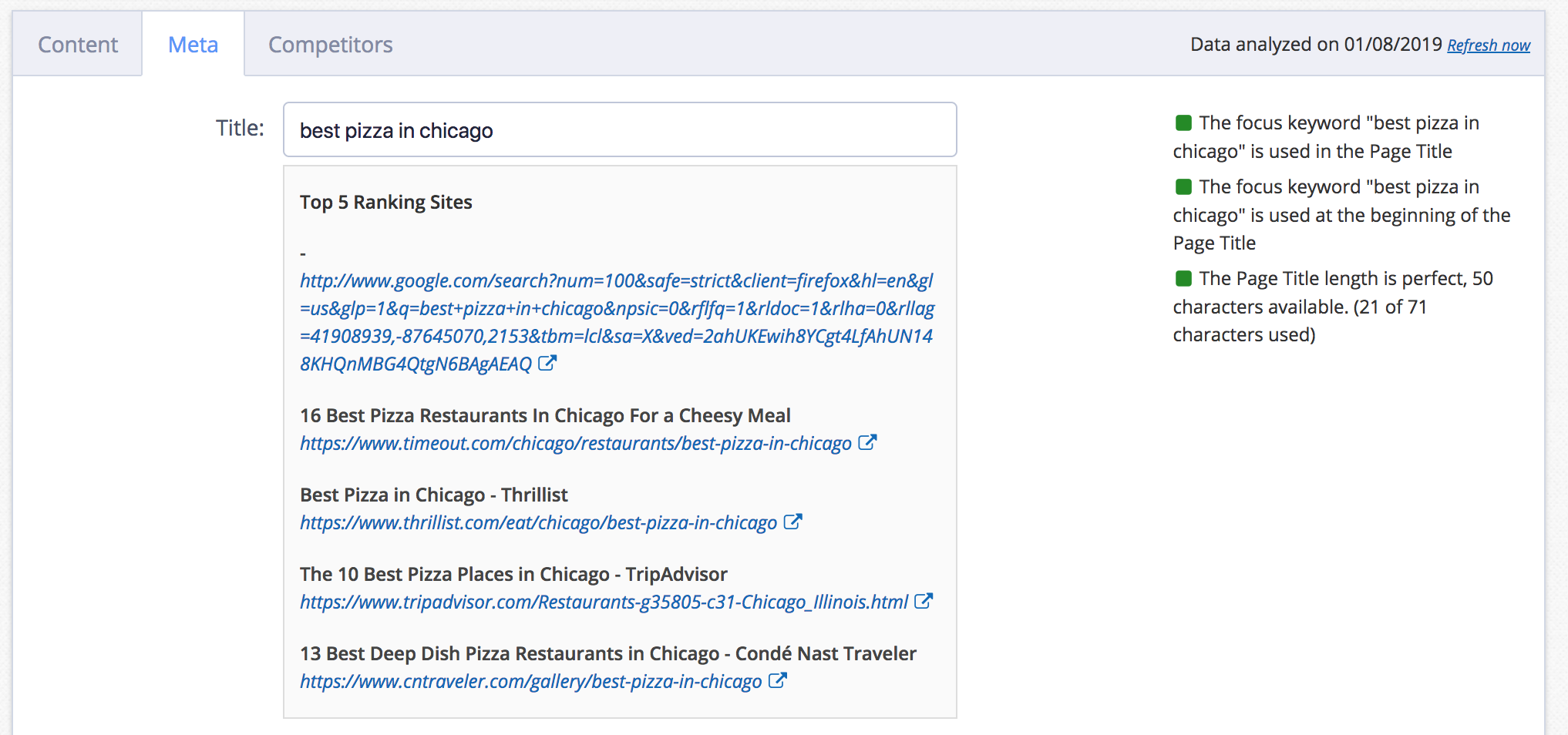The width and height of the screenshot is (1568, 735).
Task: Click 'Data analyzed on 01/08/2019' text
Action: click(1316, 45)
